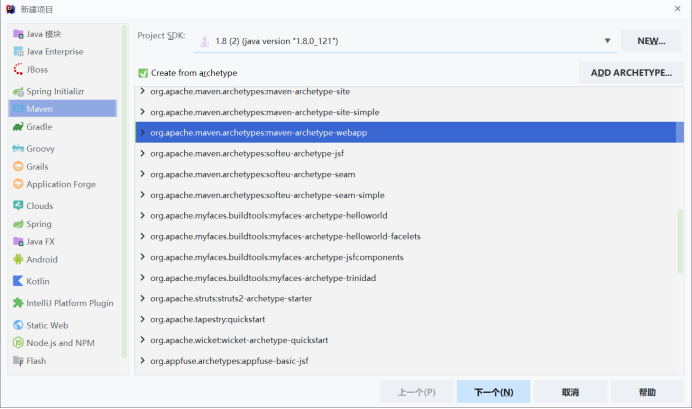
Task: Expand appfuse-basic-jsf chevron
Action: pos(142,360)
